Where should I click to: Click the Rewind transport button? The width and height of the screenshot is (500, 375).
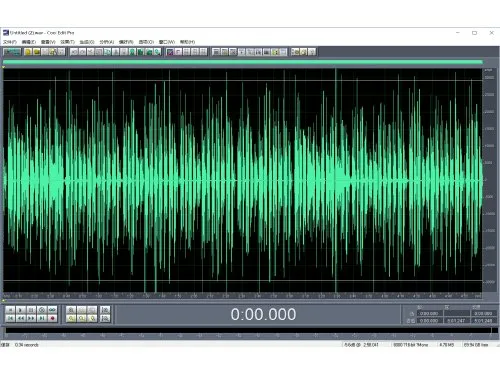click(20, 318)
